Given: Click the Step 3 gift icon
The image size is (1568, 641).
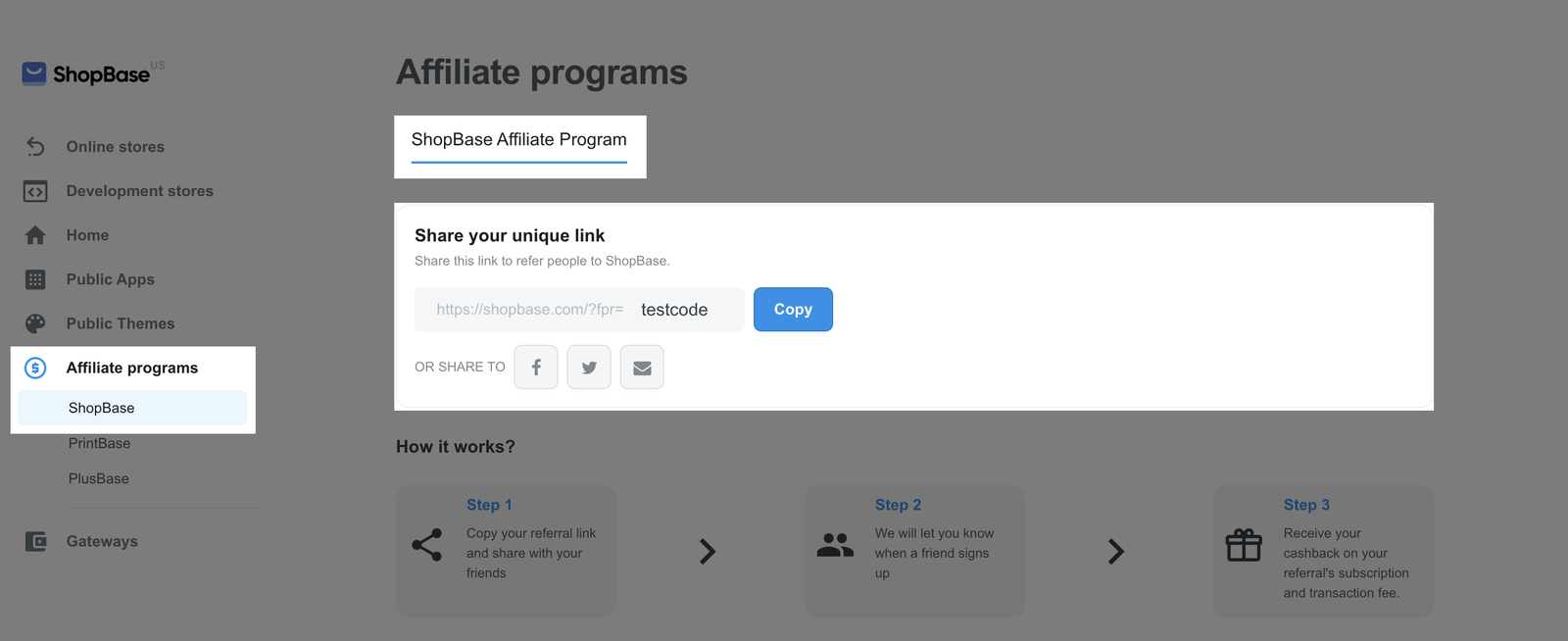Looking at the screenshot, I should pyautogui.click(x=1244, y=545).
